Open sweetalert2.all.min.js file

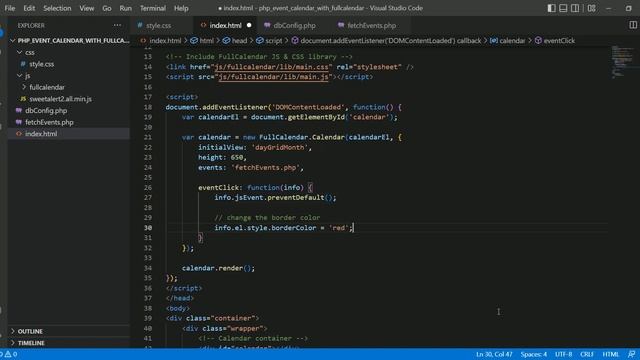(69, 99)
